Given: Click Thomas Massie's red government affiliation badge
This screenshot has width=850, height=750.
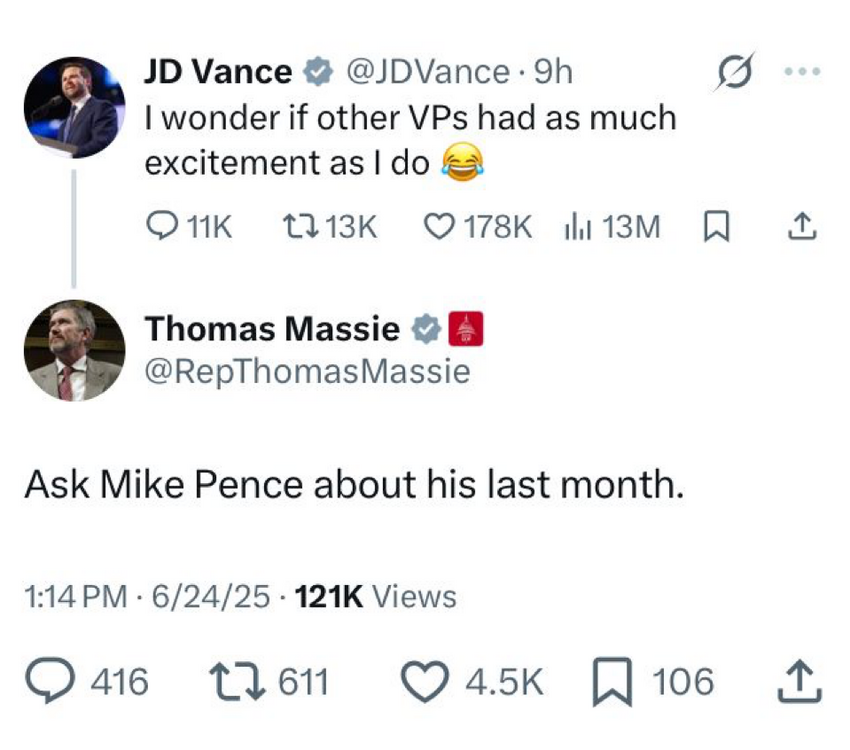Looking at the screenshot, I should tap(468, 329).
